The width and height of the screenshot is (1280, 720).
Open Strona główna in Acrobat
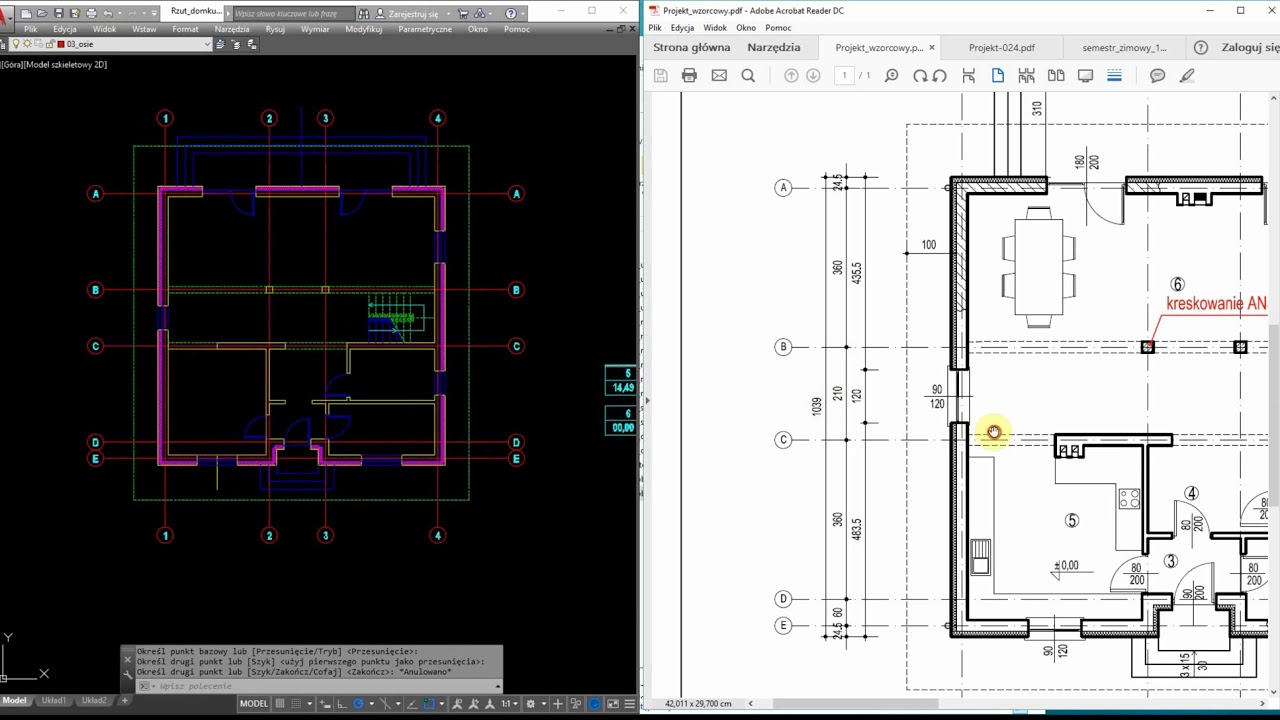691,47
